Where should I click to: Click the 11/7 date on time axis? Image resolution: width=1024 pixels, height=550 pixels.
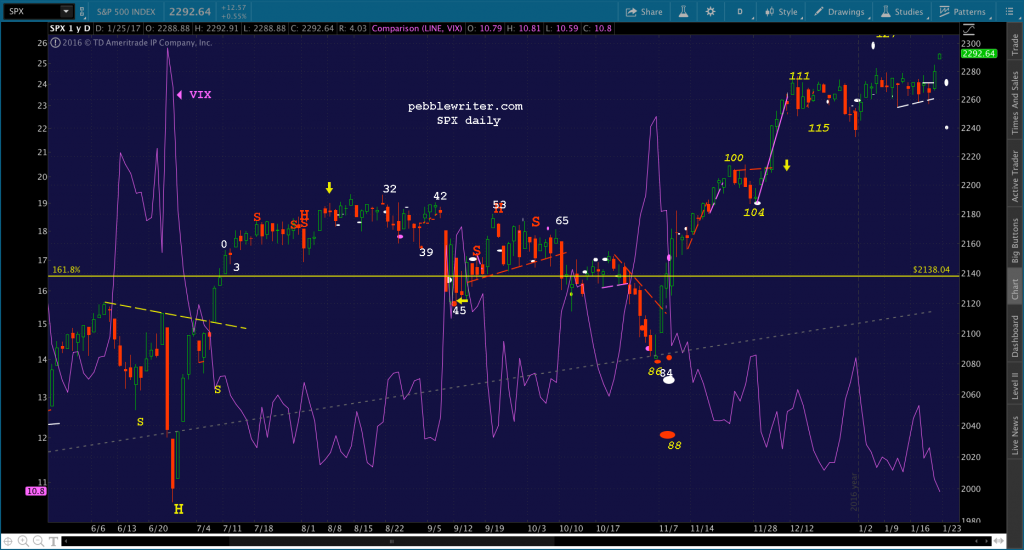coord(668,528)
